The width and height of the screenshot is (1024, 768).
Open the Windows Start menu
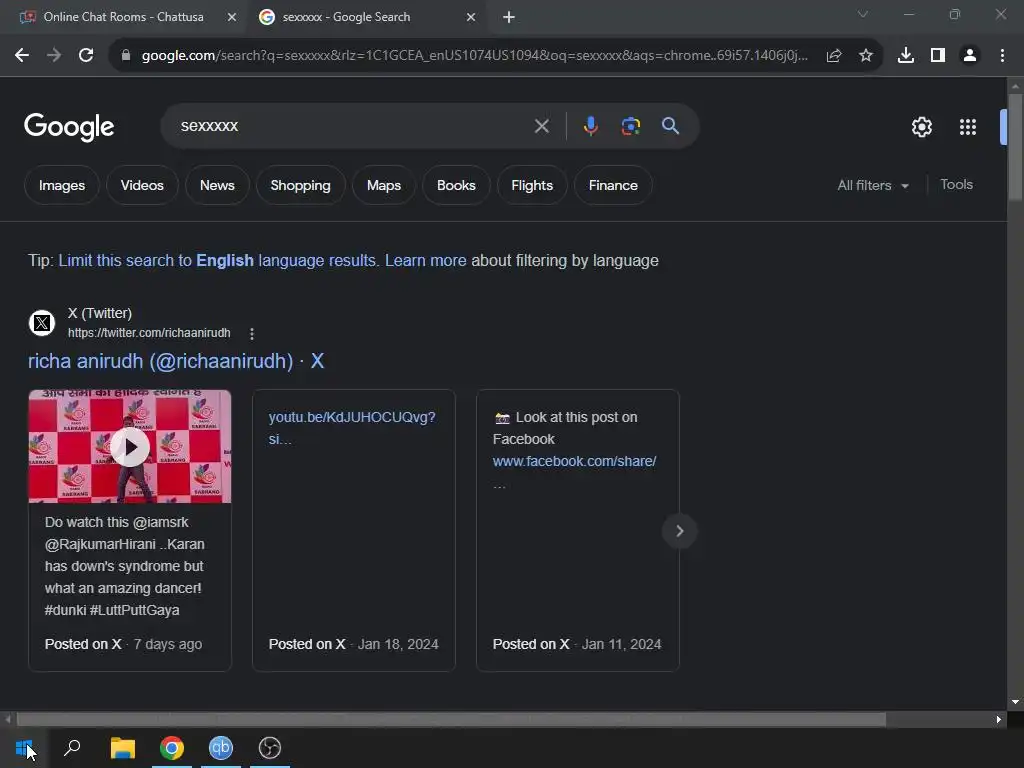pyautogui.click(x=24, y=748)
